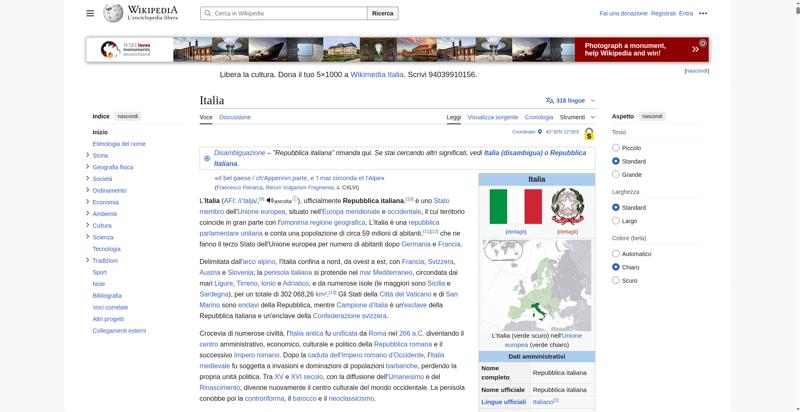This screenshot has height=412, width=800.
Task: Click the language translate icon
Action: coord(549,100)
